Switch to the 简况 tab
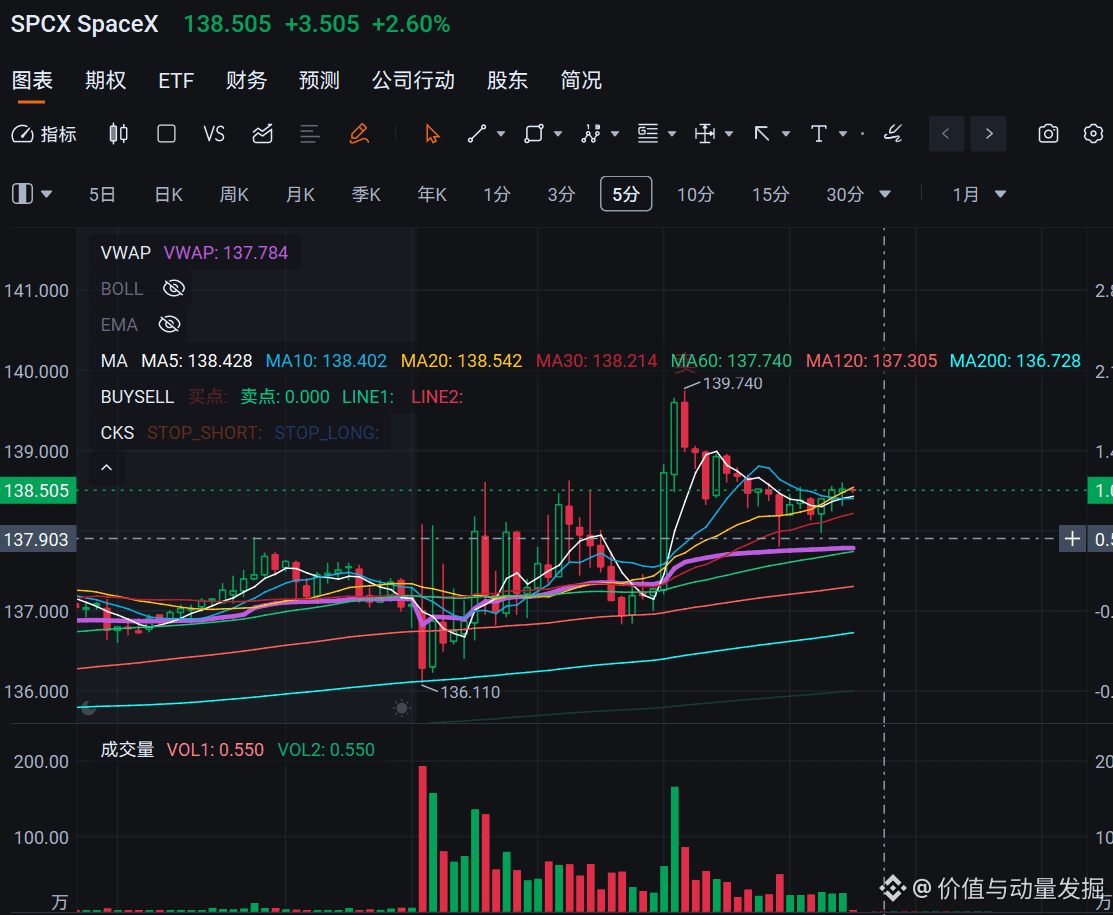The width and height of the screenshot is (1113, 915). pos(581,80)
